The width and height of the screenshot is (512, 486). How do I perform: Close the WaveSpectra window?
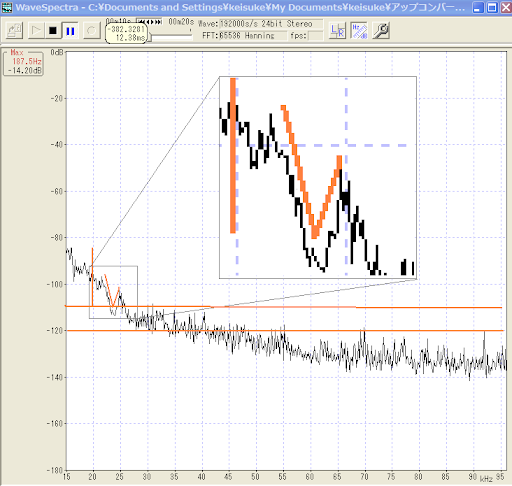(506, 8)
